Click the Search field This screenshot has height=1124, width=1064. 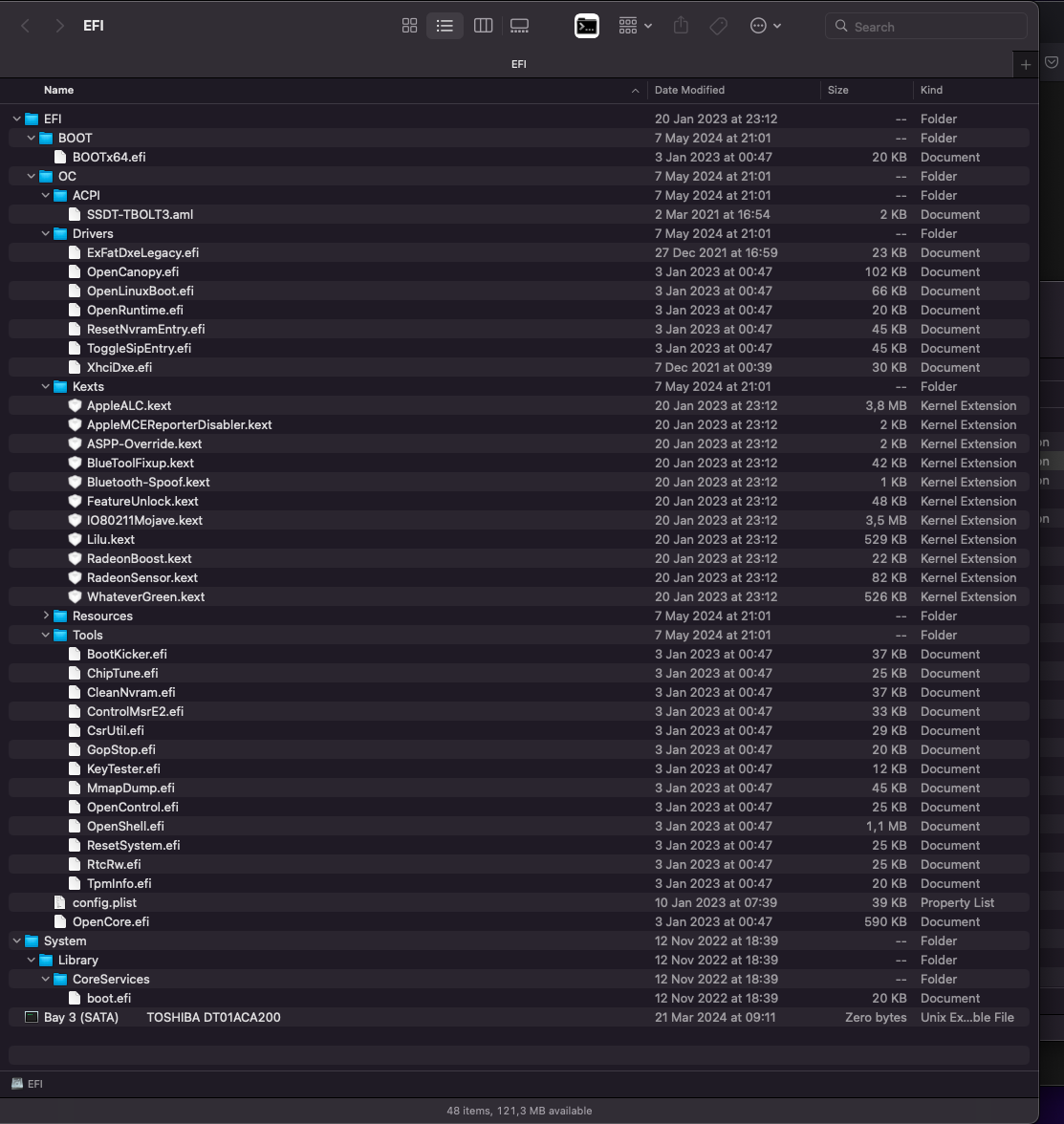[925, 27]
